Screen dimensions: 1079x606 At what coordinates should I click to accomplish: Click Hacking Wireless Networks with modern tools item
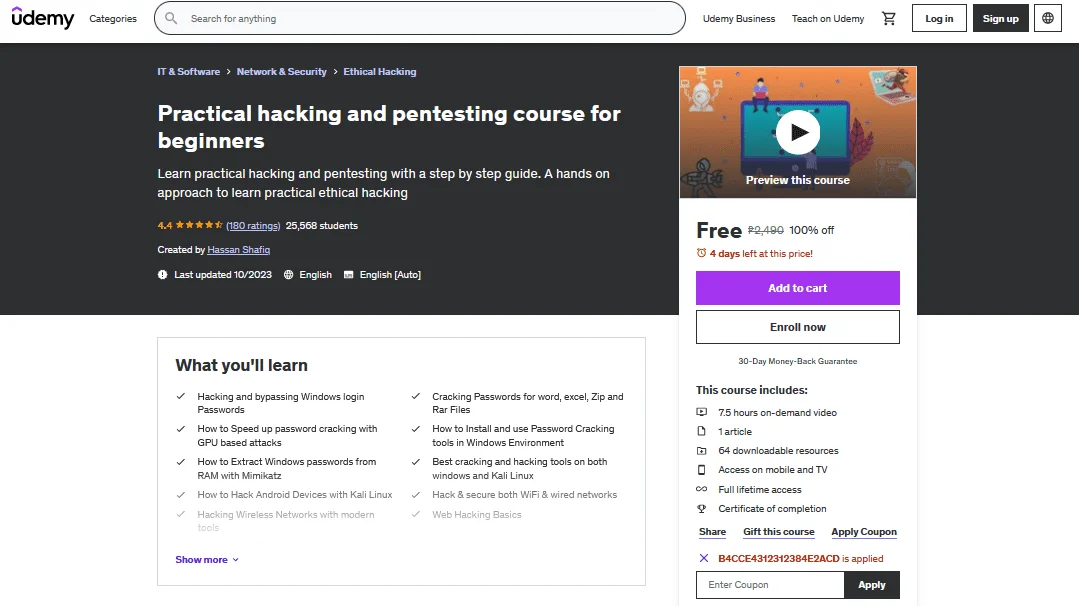tap(286, 521)
